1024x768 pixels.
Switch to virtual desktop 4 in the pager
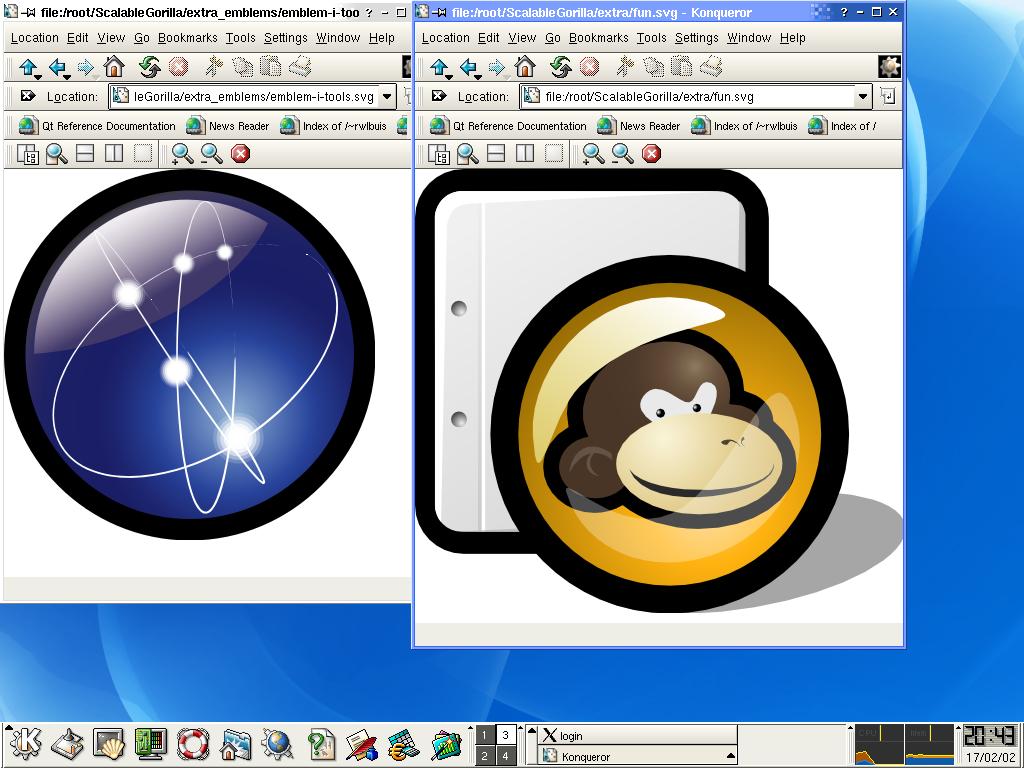coord(505,756)
